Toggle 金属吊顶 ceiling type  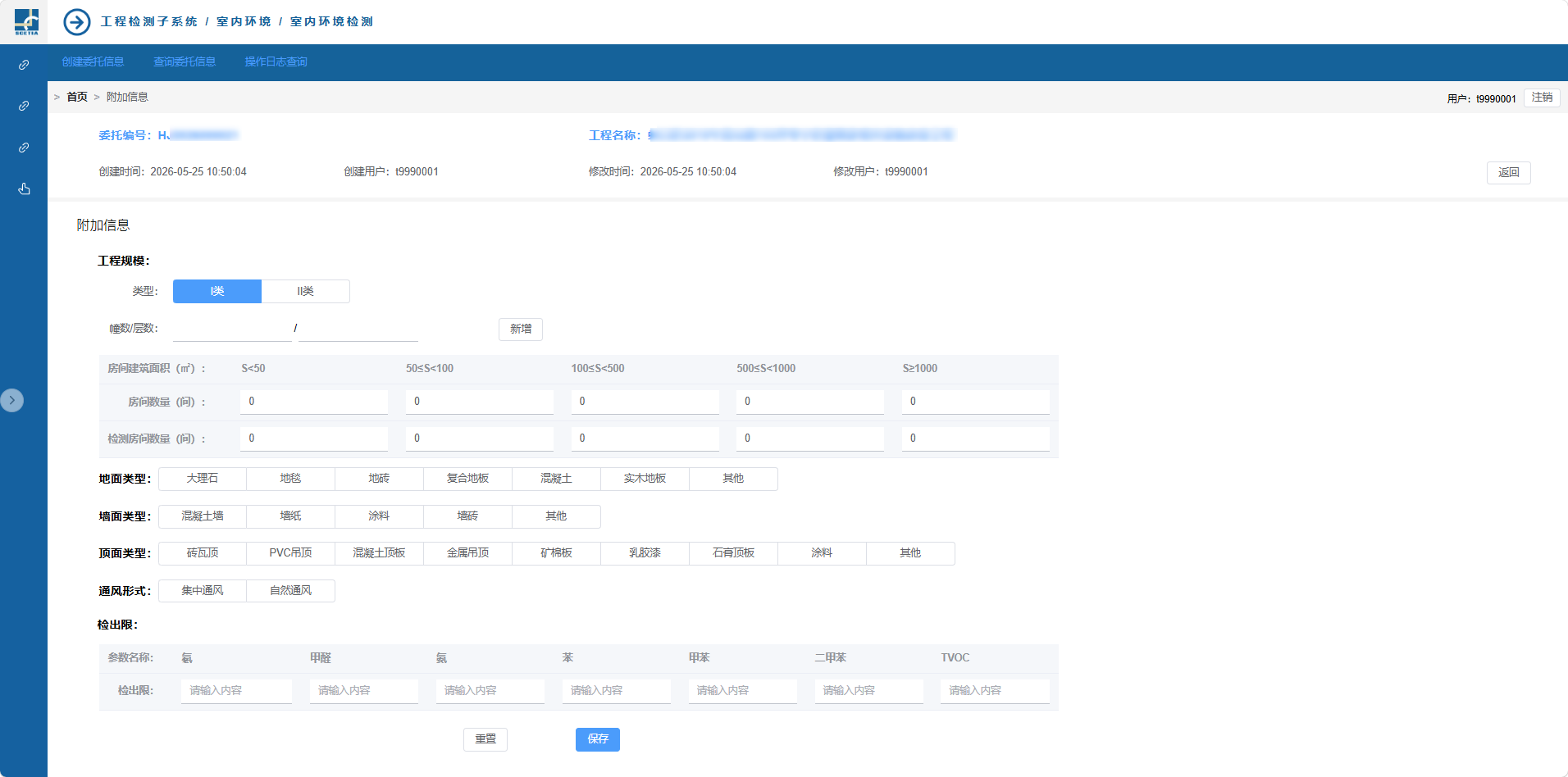click(x=468, y=553)
